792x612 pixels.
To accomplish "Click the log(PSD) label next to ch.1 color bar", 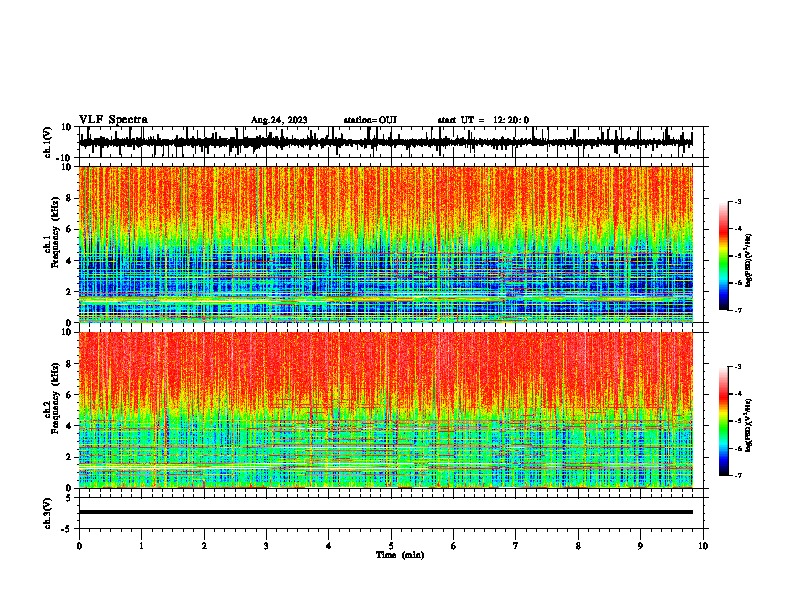I will tap(749, 260).
